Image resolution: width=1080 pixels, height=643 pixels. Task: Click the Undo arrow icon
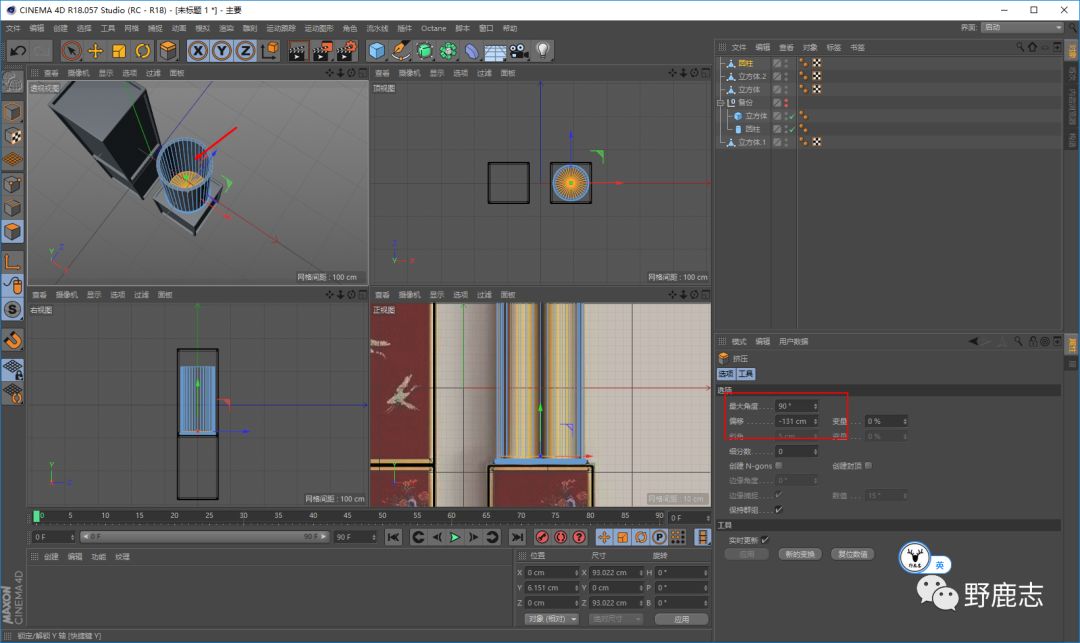pyautogui.click(x=17, y=50)
